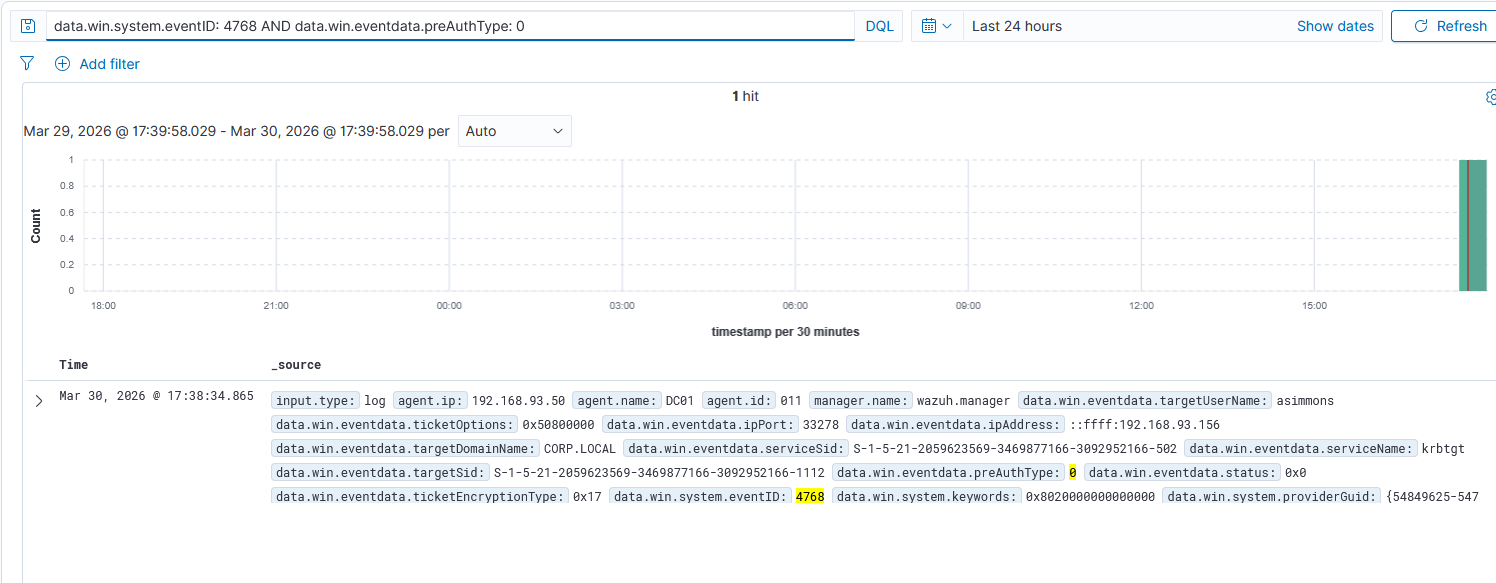The width and height of the screenshot is (1496, 583).
Task: Click the ticketEncryptionType value 0x17
Action: coord(587,496)
